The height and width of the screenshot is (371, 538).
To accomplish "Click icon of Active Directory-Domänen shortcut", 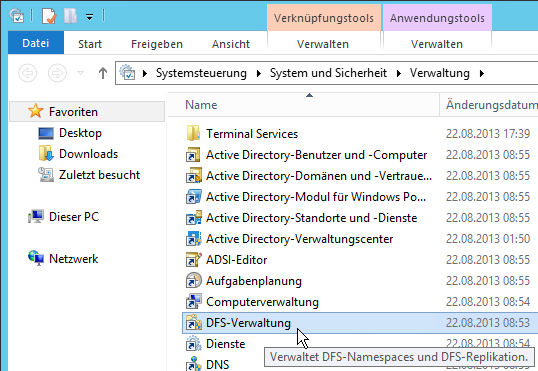I will (194, 175).
